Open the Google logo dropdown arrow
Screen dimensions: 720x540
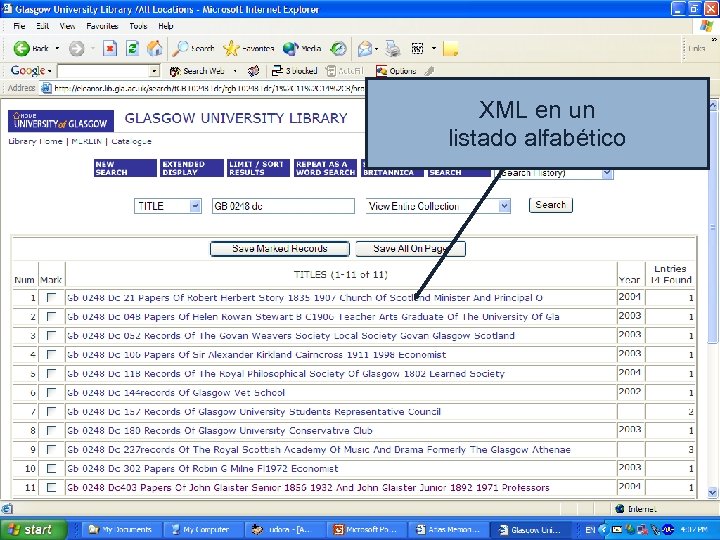pos(49,71)
